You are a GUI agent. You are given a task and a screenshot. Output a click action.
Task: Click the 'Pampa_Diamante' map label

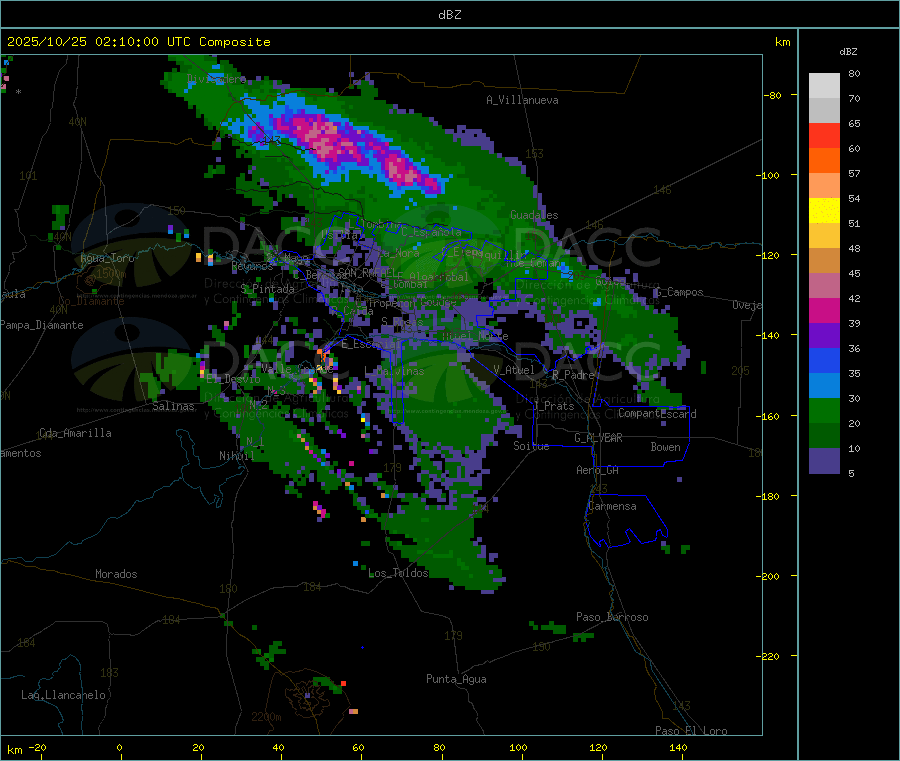[42, 325]
